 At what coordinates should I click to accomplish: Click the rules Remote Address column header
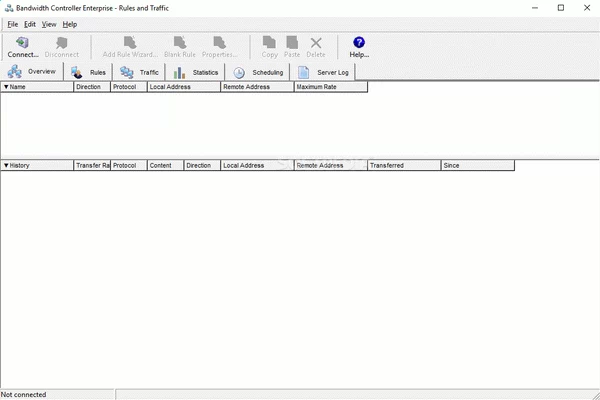coord(257,87)
